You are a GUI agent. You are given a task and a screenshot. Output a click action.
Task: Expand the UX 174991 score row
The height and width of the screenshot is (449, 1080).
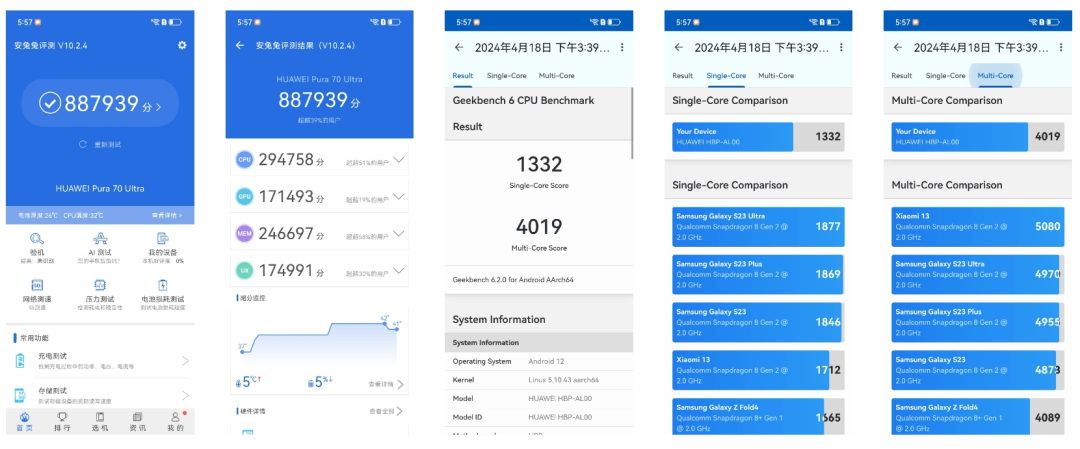tap(320, 271)
